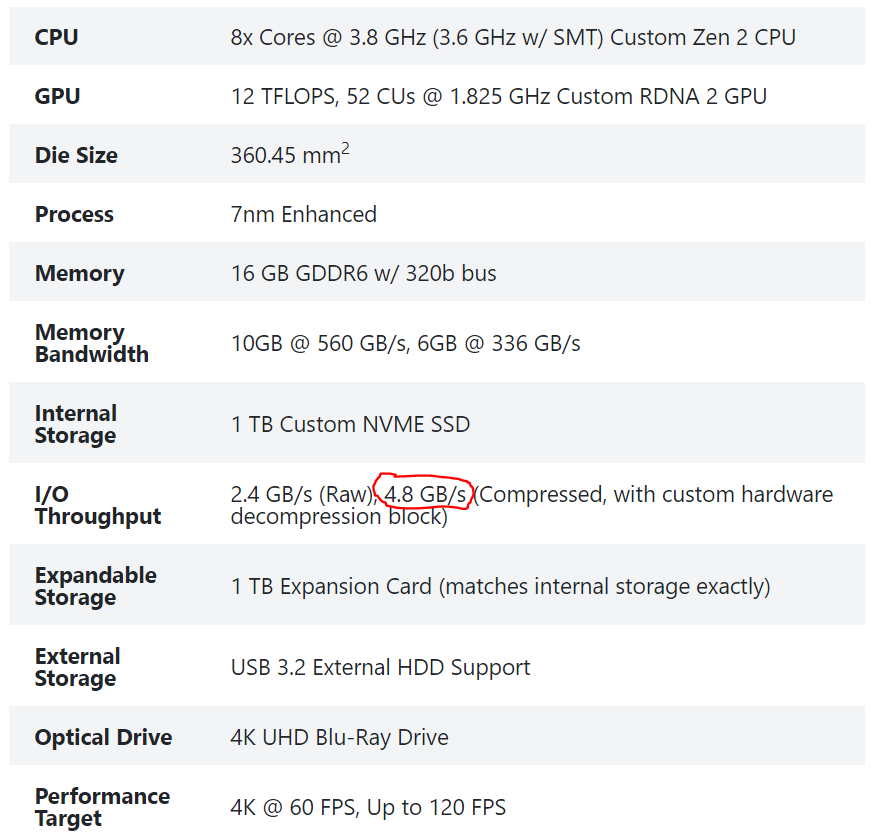Click the Optical Drive heading
This screenshot has height=834, width=872.
point(103,738)
